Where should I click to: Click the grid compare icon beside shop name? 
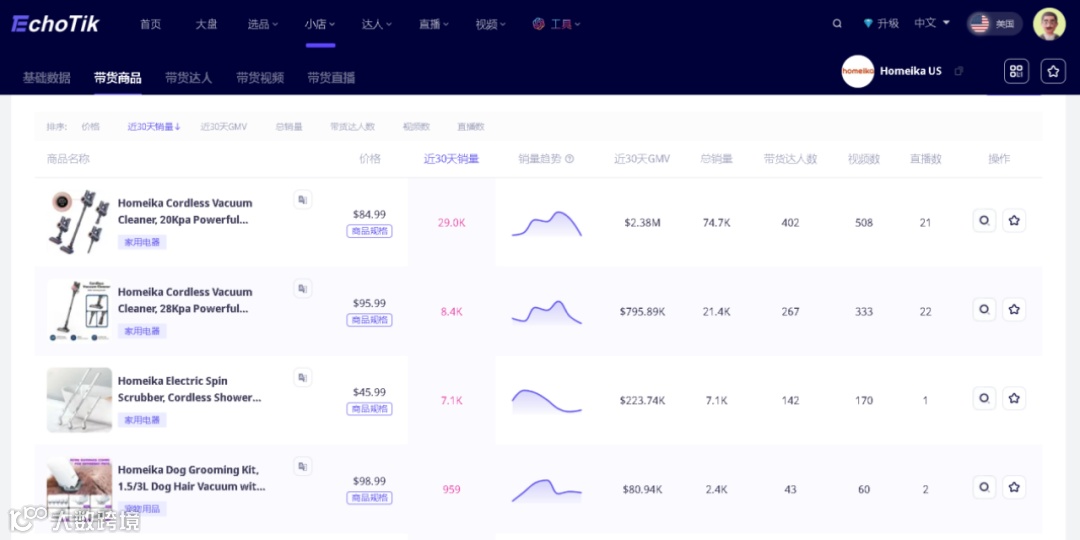pos(1016,71)
